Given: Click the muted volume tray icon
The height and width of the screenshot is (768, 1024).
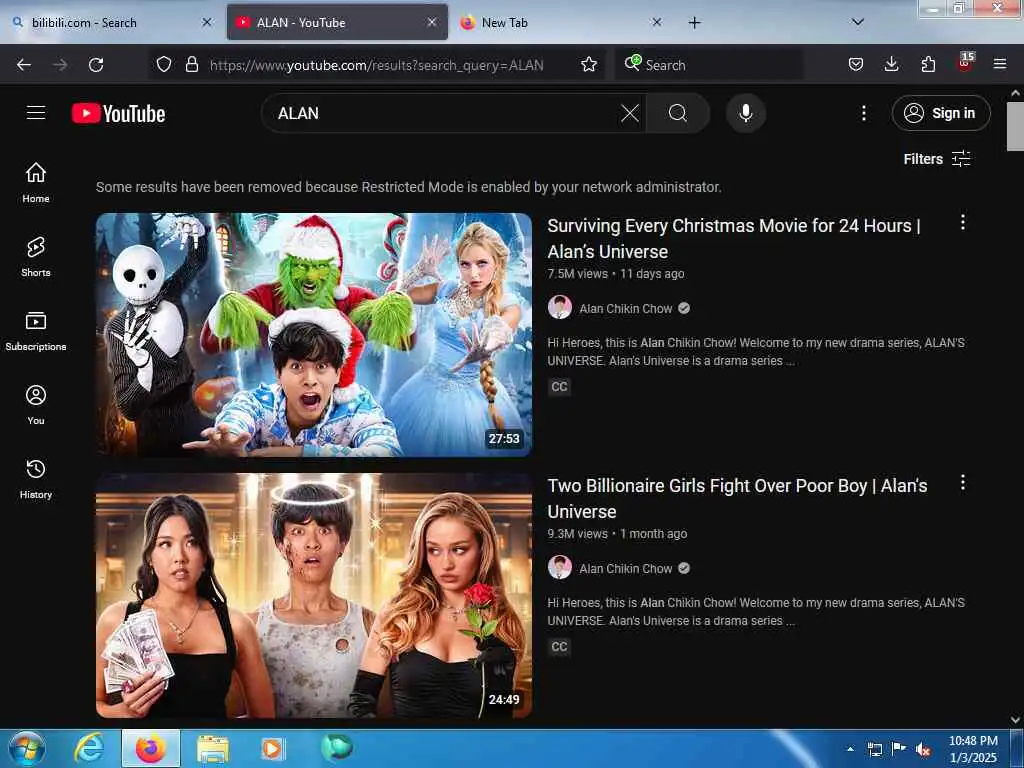Looking at the screenshot, I should coord(922,750).
